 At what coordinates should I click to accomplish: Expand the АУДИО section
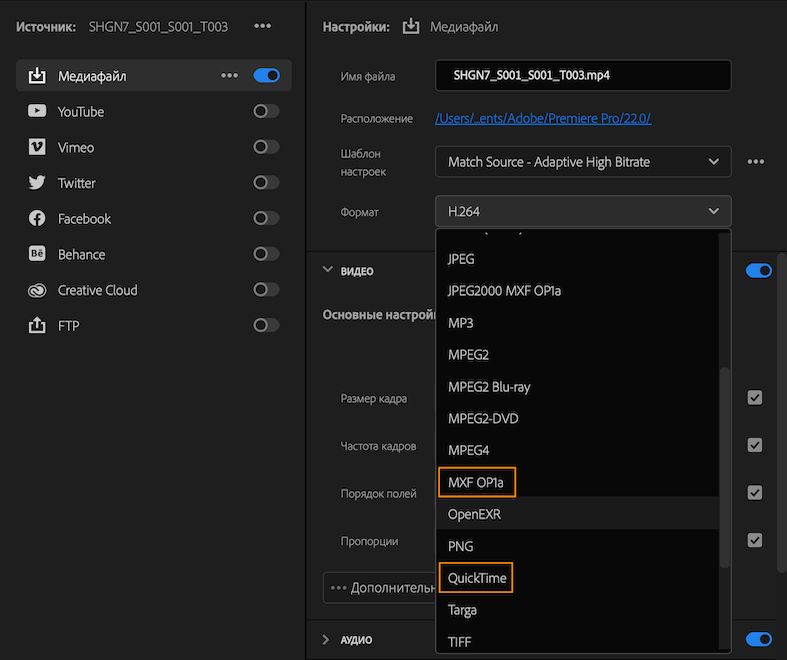(x=327, y=640)
